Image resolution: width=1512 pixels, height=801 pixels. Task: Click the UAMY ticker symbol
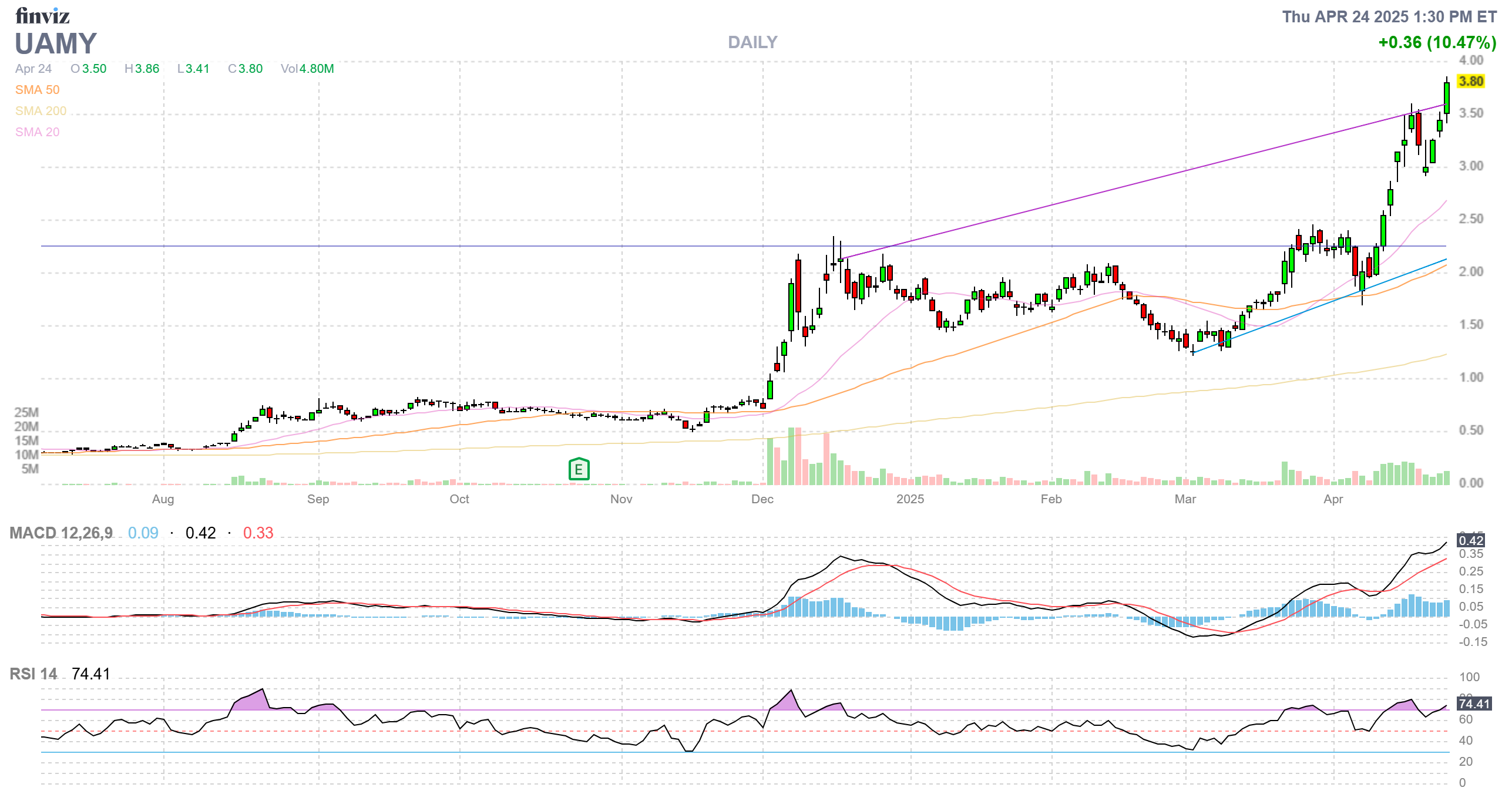(x=55, y=44)
